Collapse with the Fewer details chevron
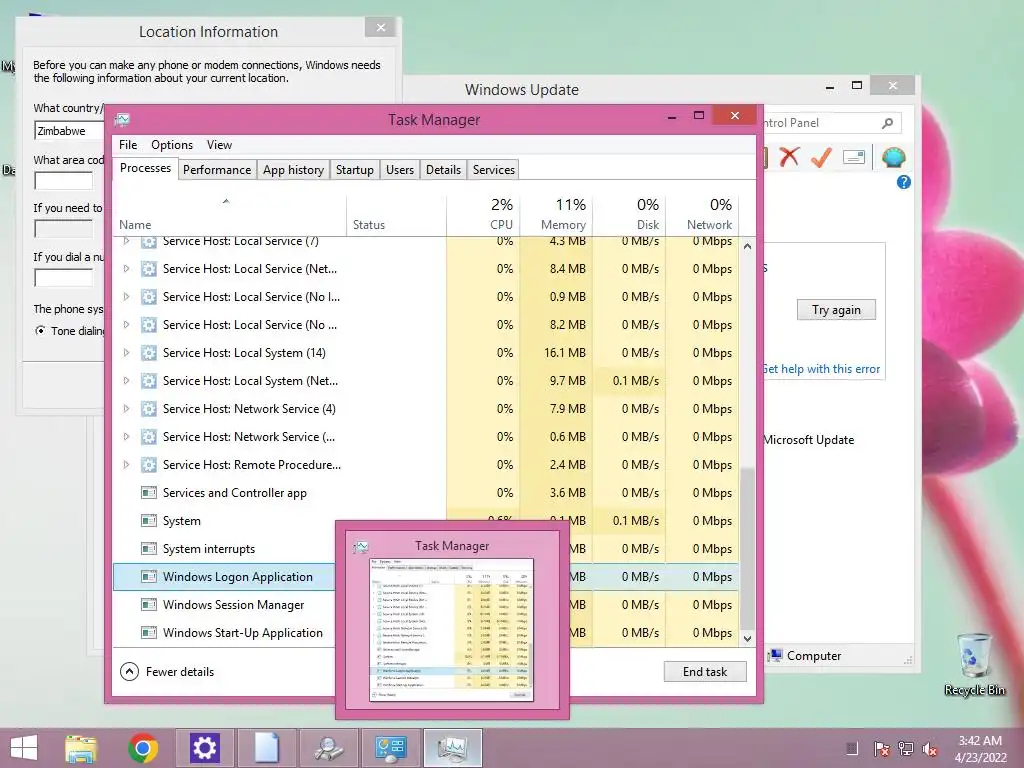The height and width of the screenshot is (768, 1024). [129, 671]
